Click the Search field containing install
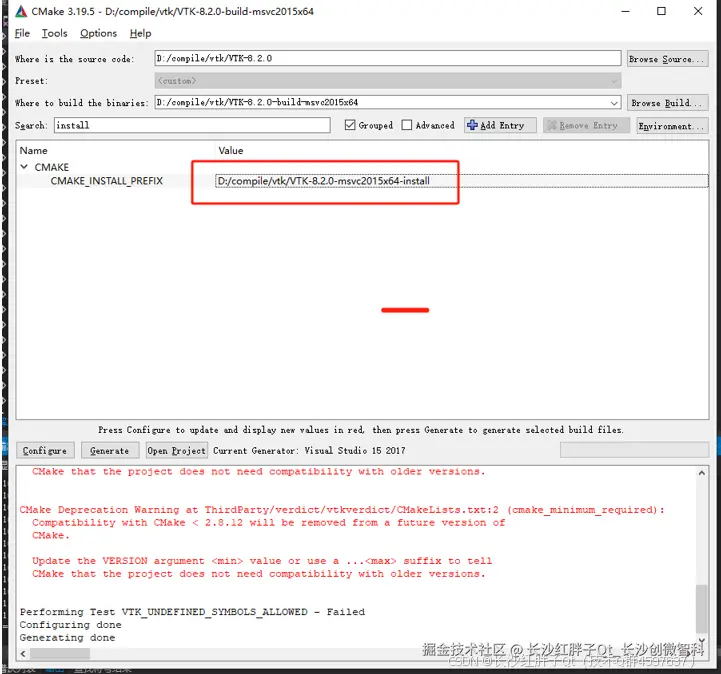721x674 pixels. coord(192,125)
